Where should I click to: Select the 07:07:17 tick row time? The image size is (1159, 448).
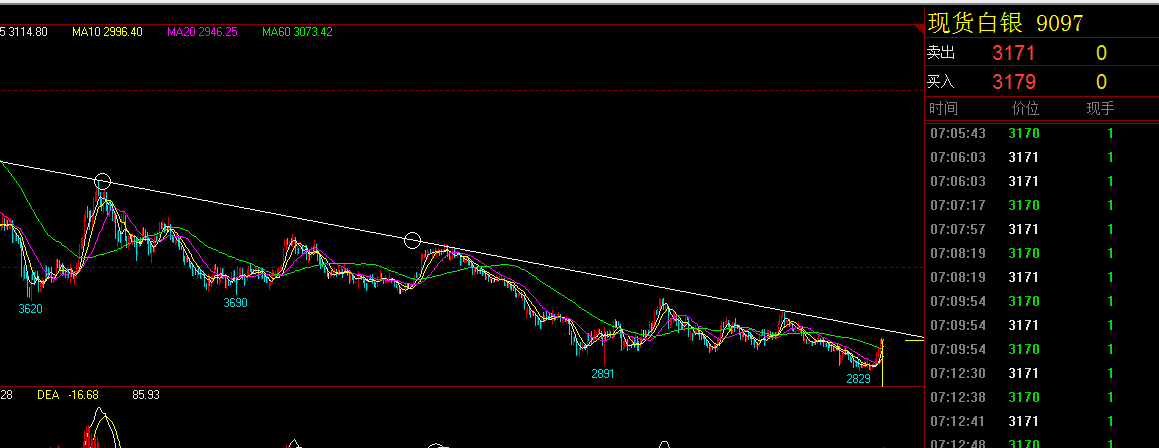point(957,205)
